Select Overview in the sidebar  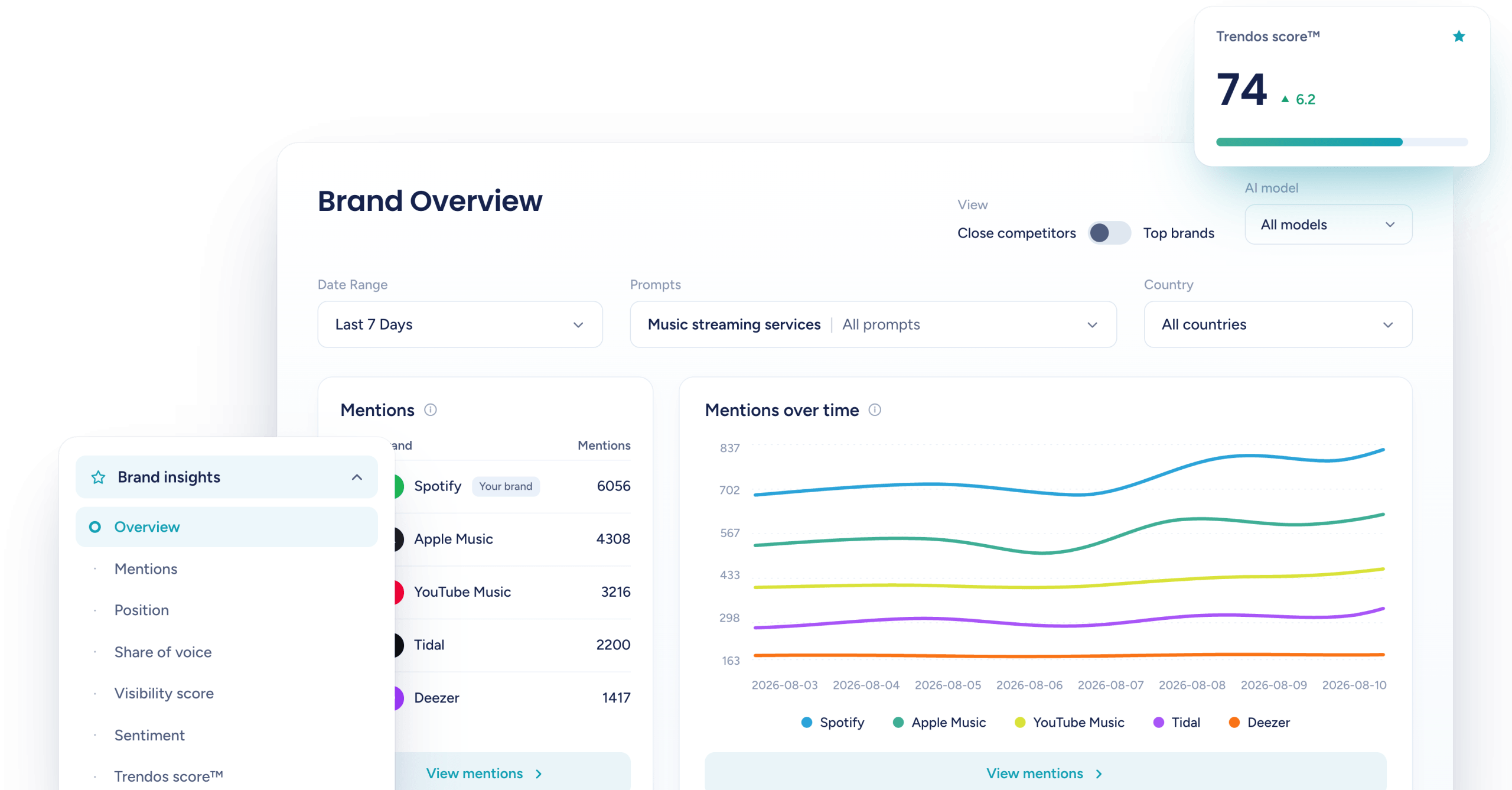pyautogui.click(x=227, y=527)
